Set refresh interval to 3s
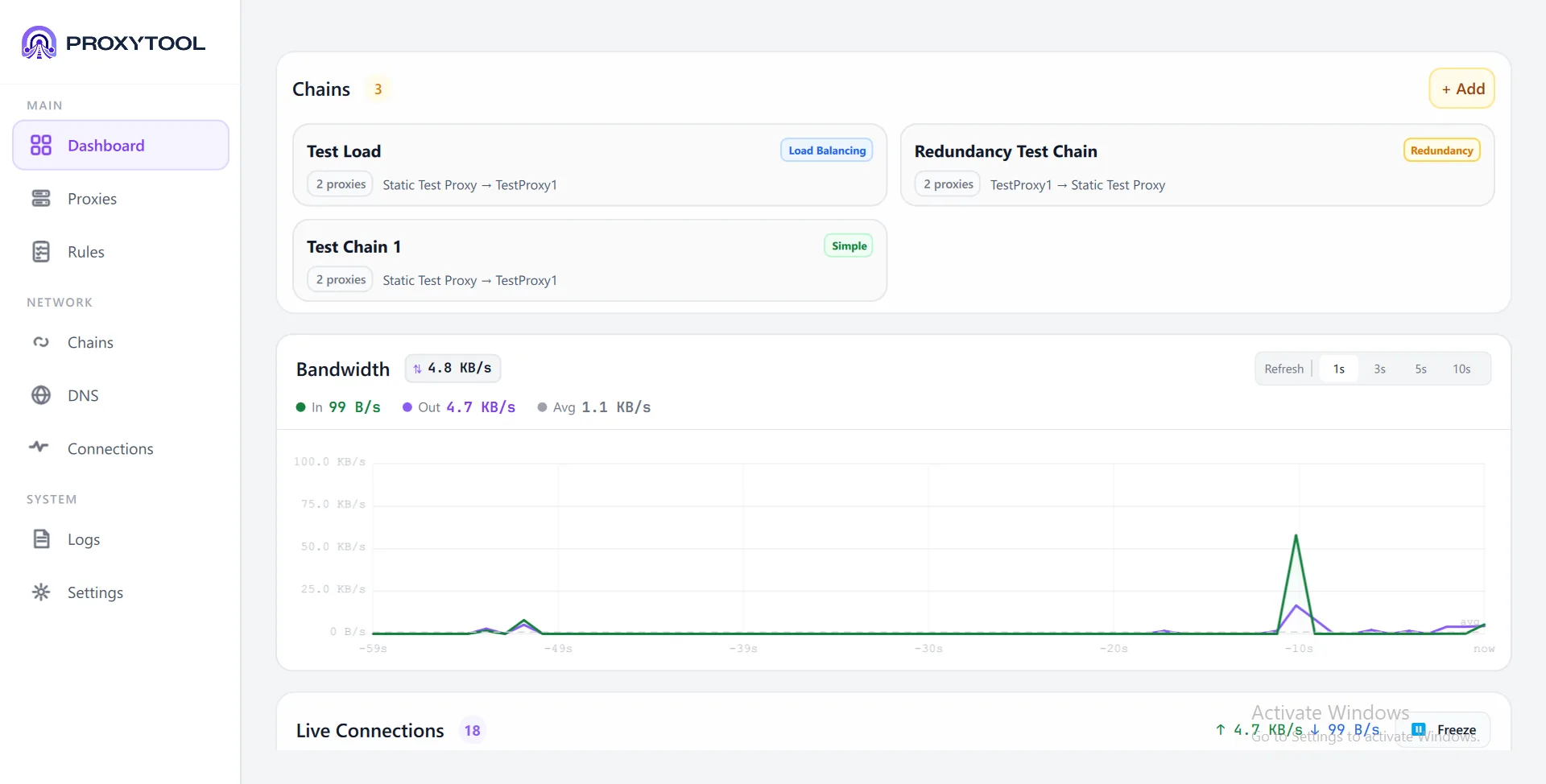1546x784 pixels. tap(1379, 369)
